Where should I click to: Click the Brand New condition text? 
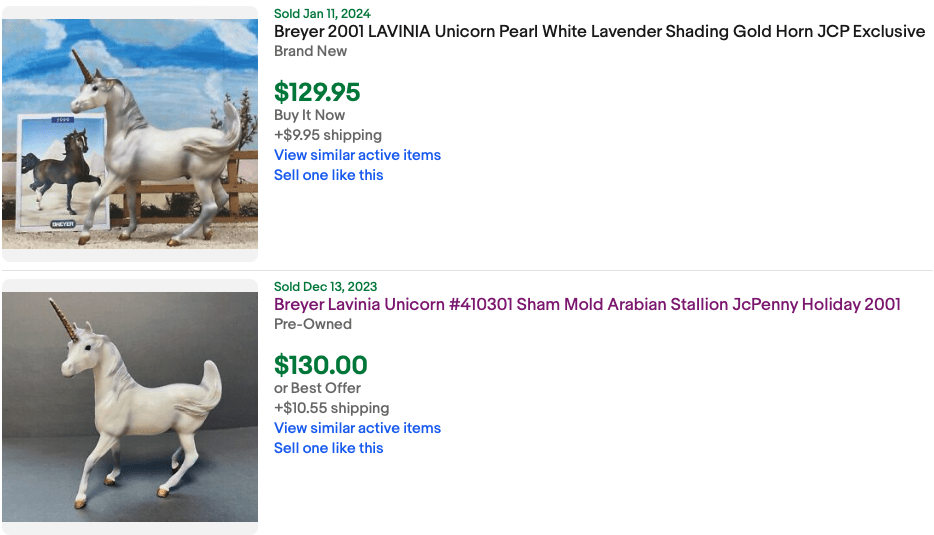point(310,51)
